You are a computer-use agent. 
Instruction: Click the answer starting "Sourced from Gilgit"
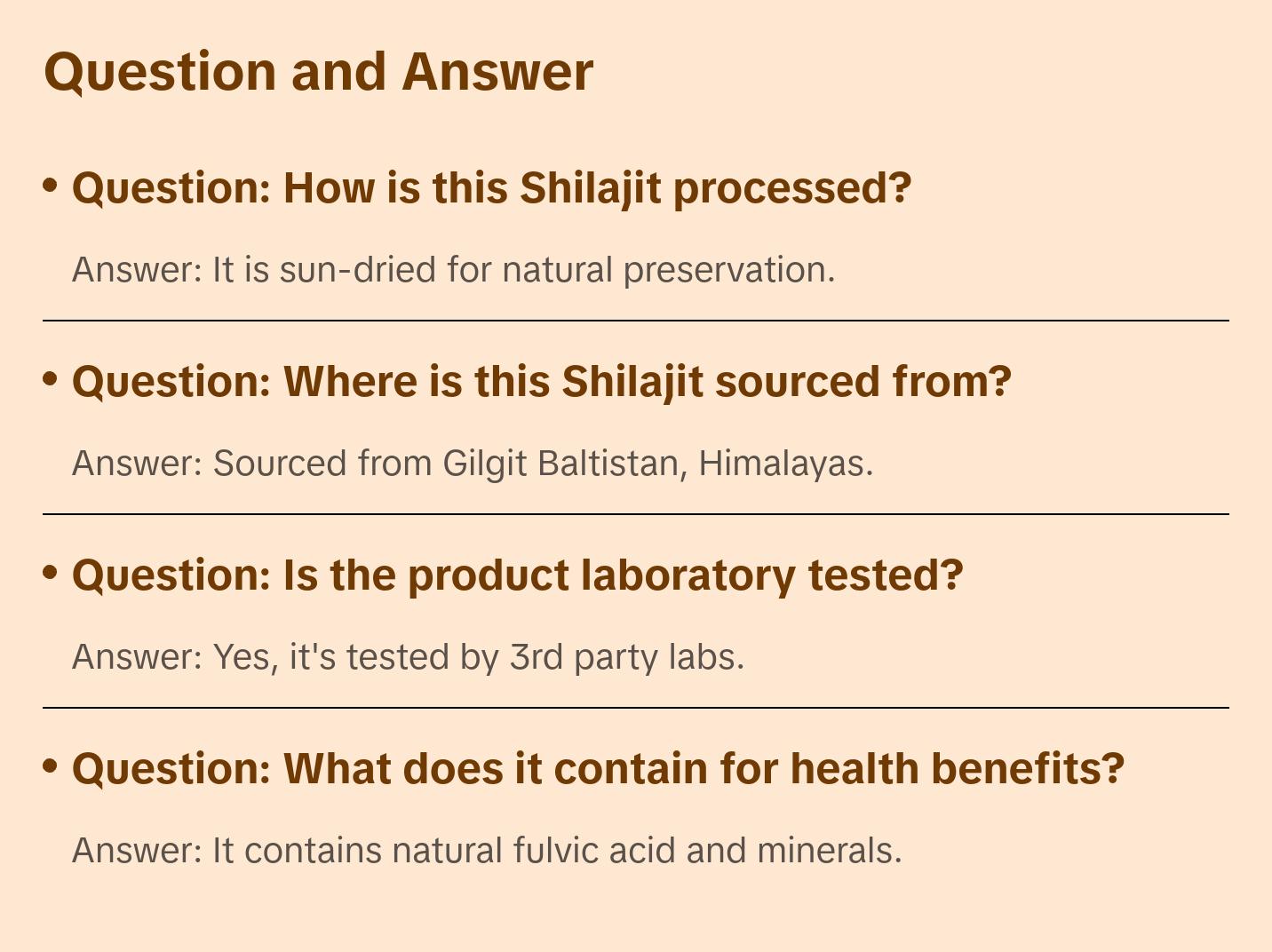click(x=473, y=464)
